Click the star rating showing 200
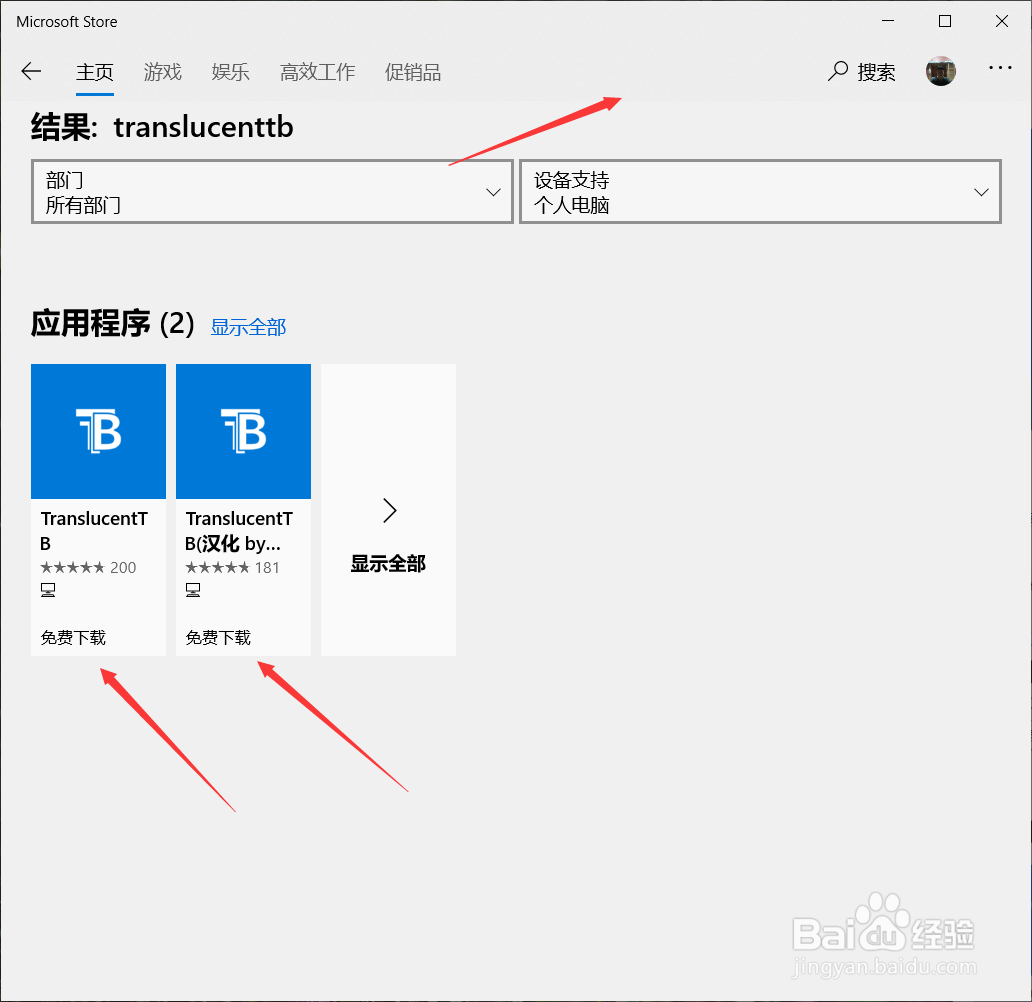1032x1002 pixels. 88,567
